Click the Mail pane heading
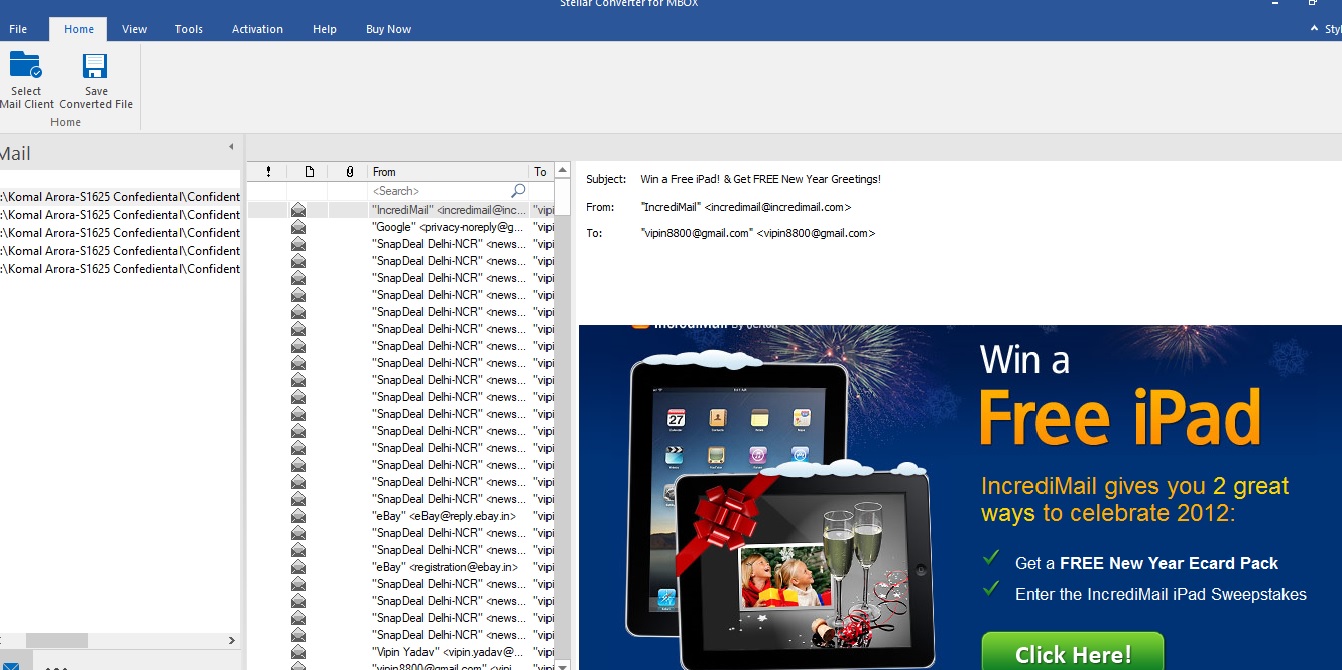The image size is (1342, 670). (15, 154)
